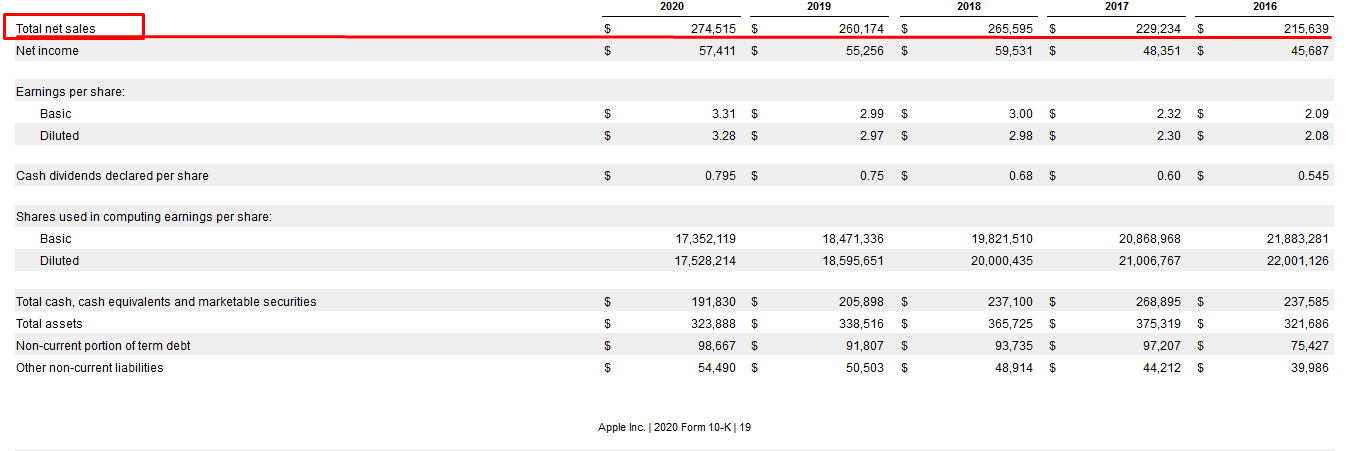Screen dimensions: 1349x451
Task: Click the term debt value 75,427
Action: point(1310,346)
